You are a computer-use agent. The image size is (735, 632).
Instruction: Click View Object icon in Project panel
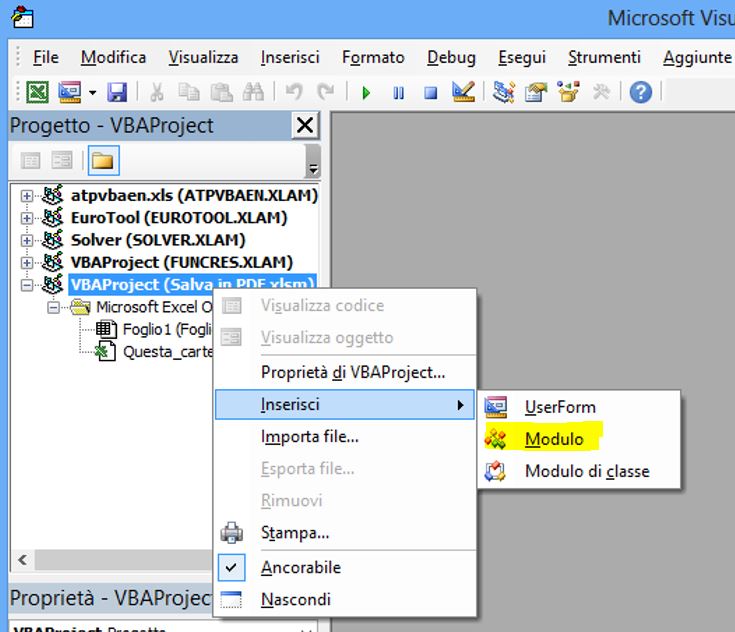(62, 161)
